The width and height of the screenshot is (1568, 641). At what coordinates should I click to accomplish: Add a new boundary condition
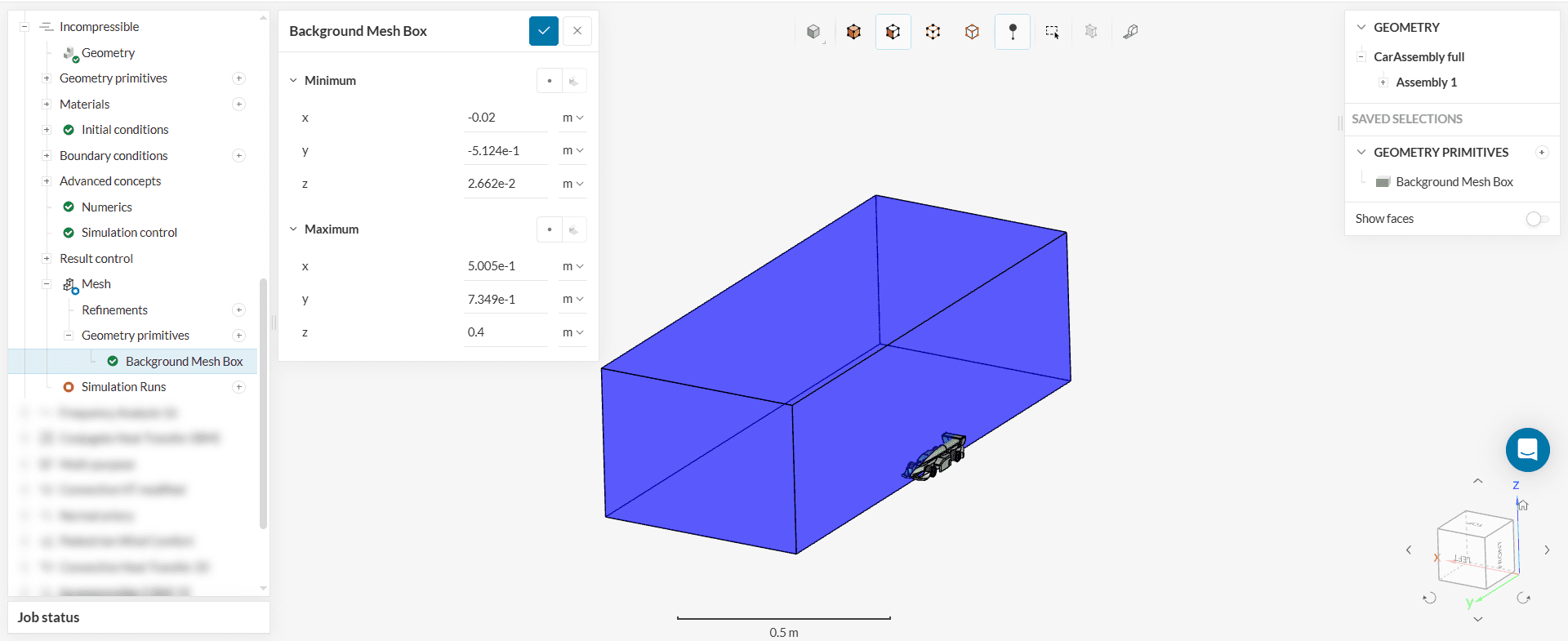238,156
